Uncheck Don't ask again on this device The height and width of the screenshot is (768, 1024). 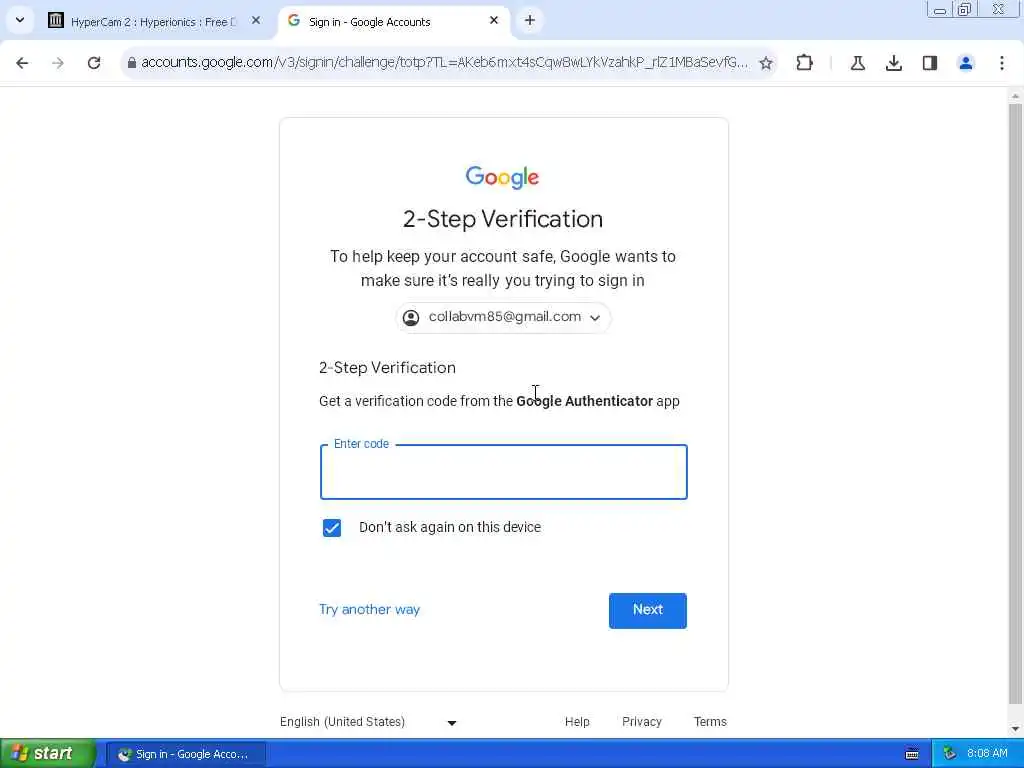[x=332, y=528]
